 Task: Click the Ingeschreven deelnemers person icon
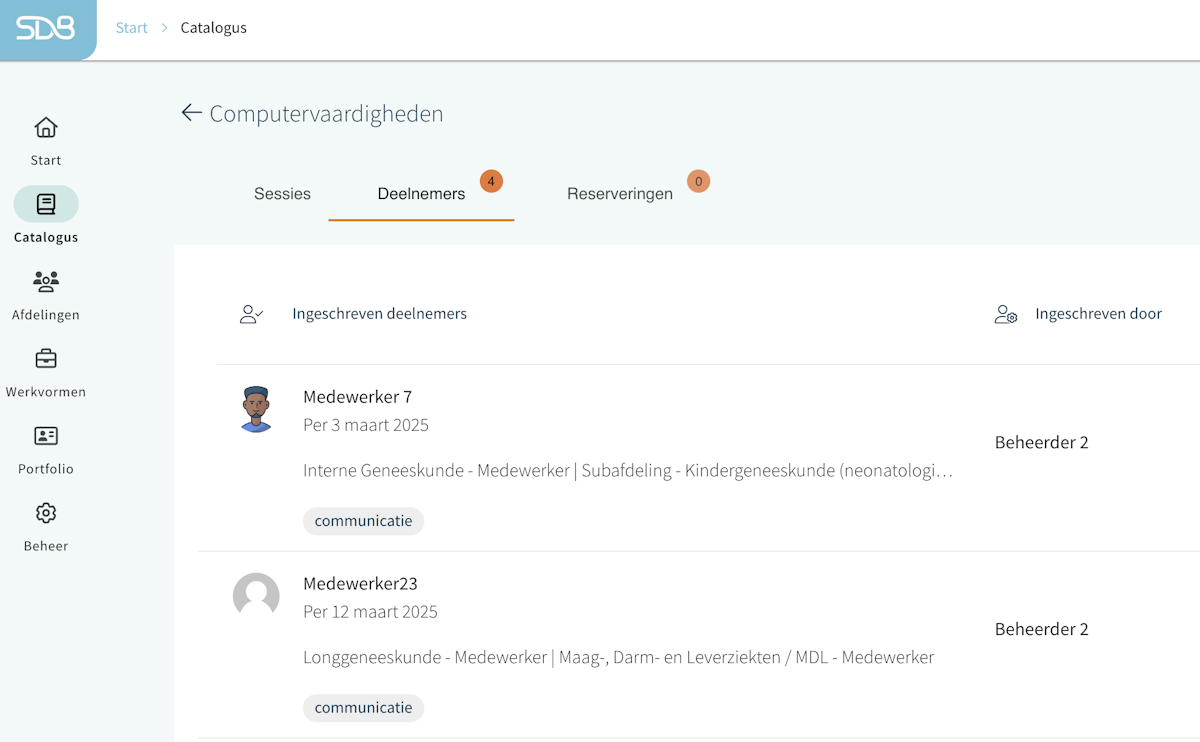[251, 314]
